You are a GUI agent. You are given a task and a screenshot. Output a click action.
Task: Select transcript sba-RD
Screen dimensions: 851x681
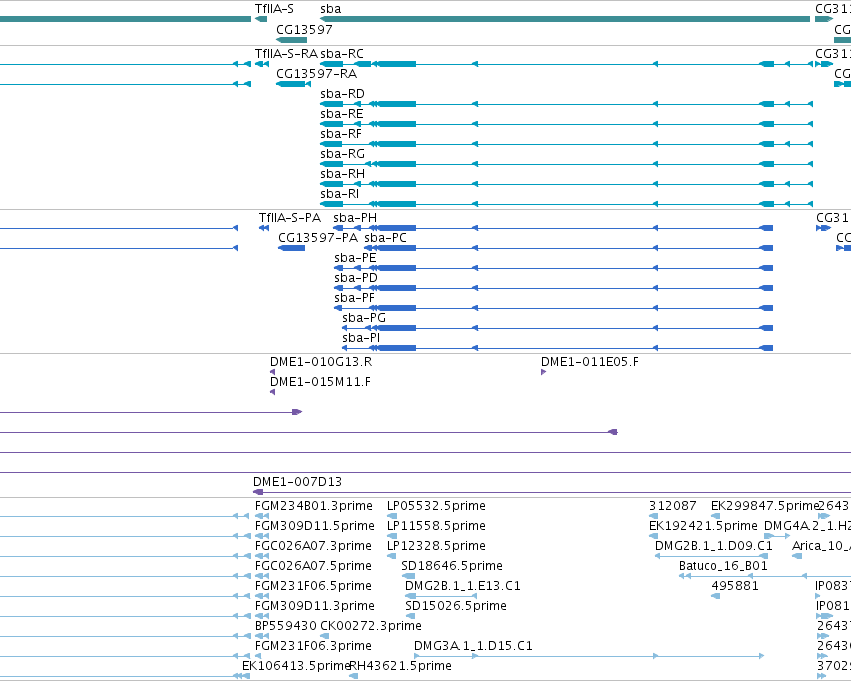(342, 94)
